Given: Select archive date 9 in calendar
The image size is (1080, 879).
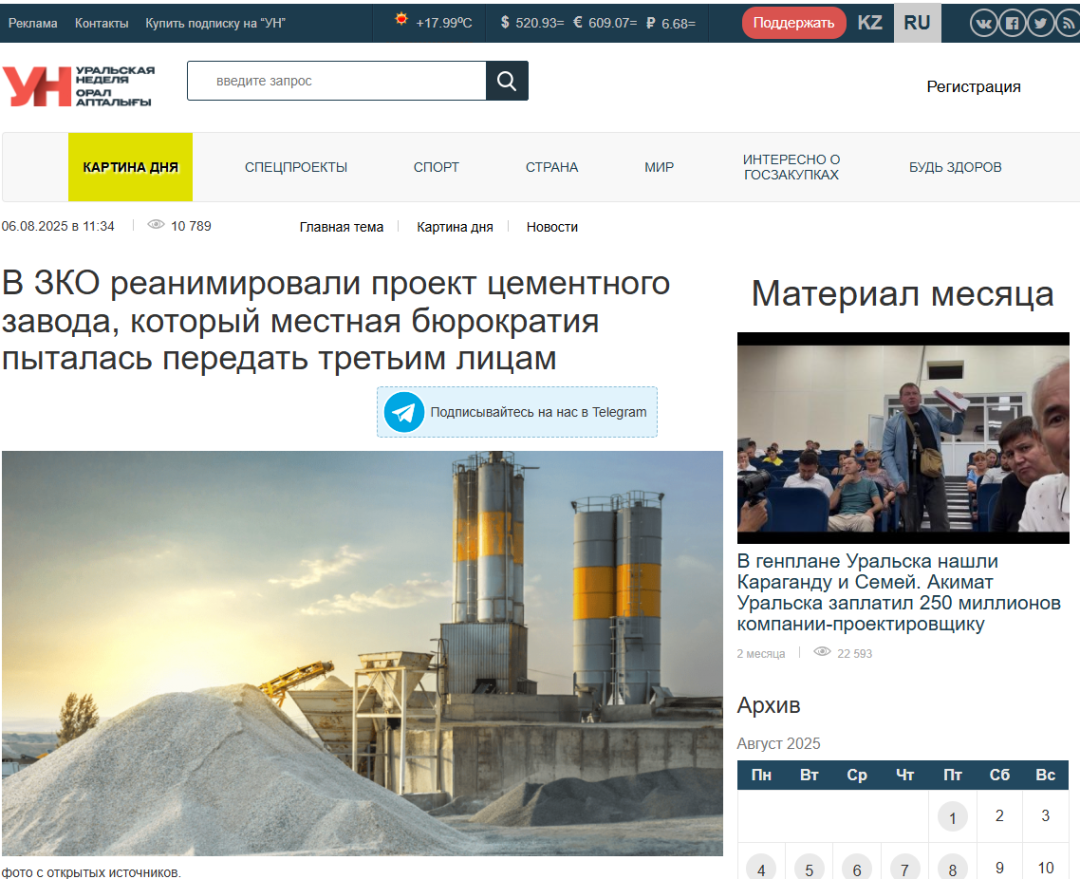Looking at the screenshot, I should coord(999,868).
